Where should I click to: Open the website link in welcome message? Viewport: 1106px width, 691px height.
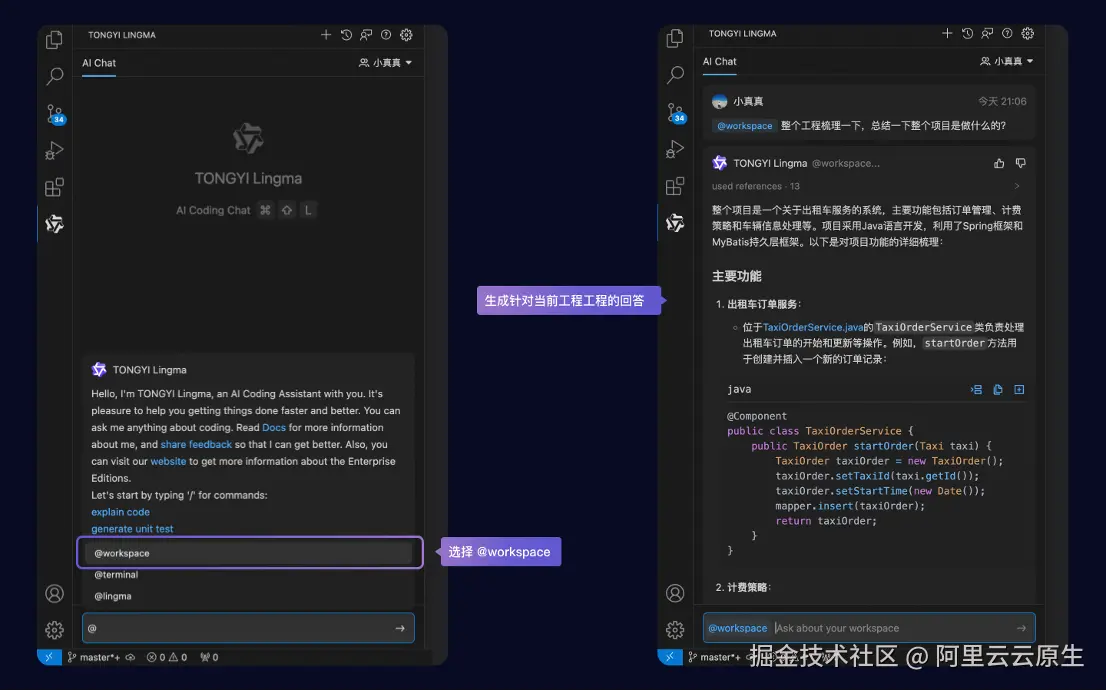coord(168,461)
